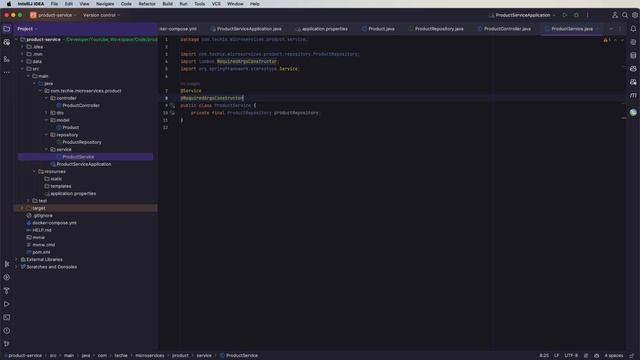The width and height of the screenshot is (640, 360).
Task: Select ProductController in project tree
Action: (81, 106)
